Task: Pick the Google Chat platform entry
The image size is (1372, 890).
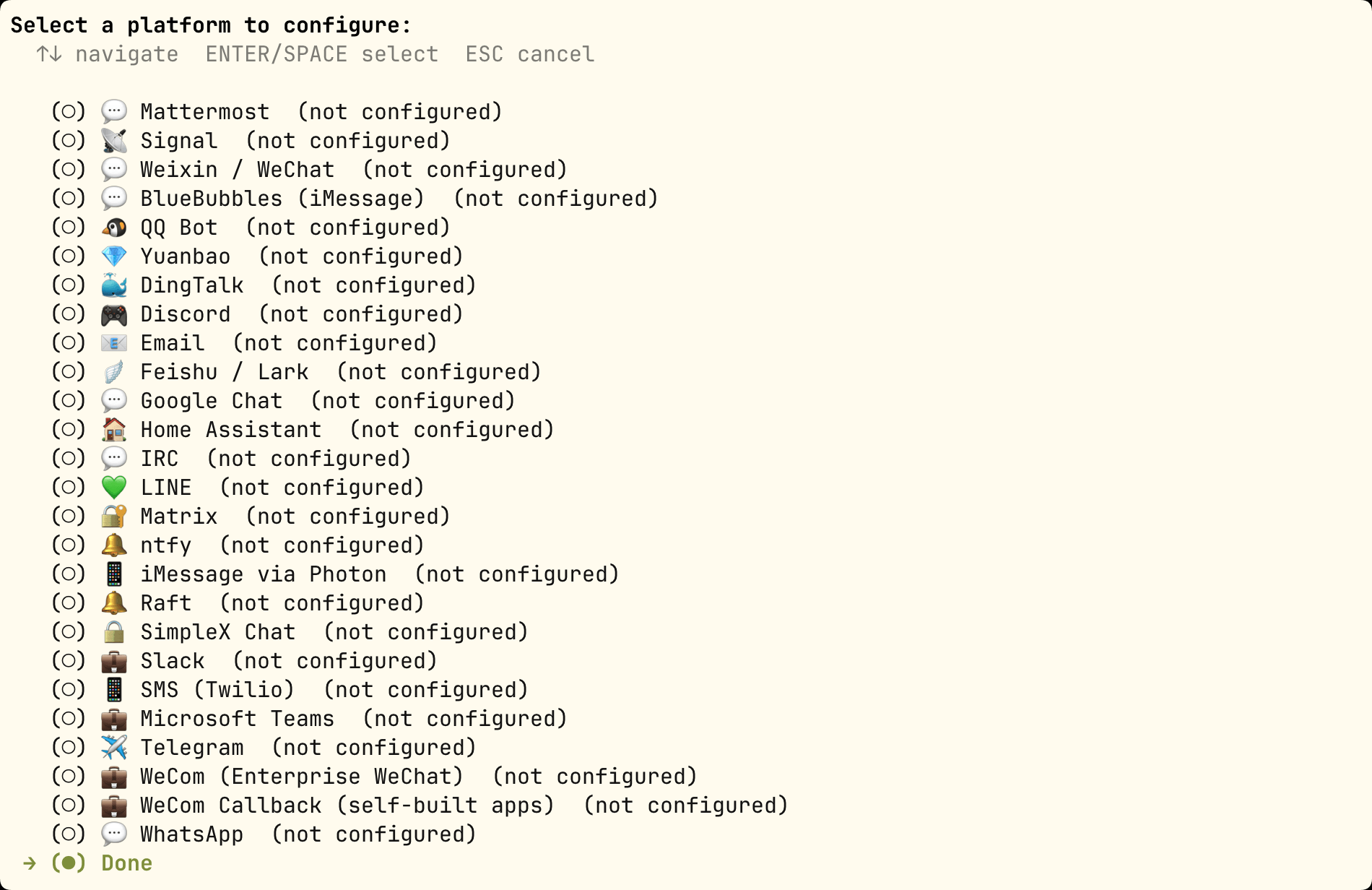Action: pos(283,401)
